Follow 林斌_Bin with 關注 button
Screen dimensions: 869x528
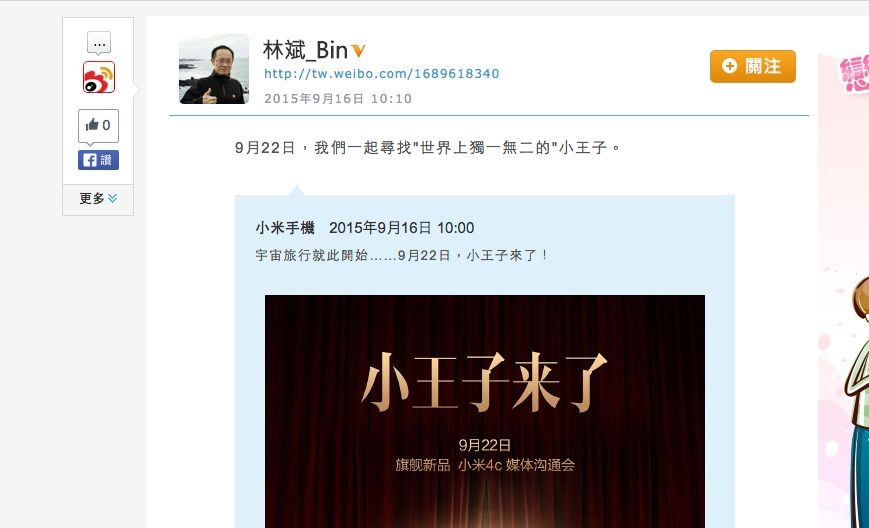point(753,66)
